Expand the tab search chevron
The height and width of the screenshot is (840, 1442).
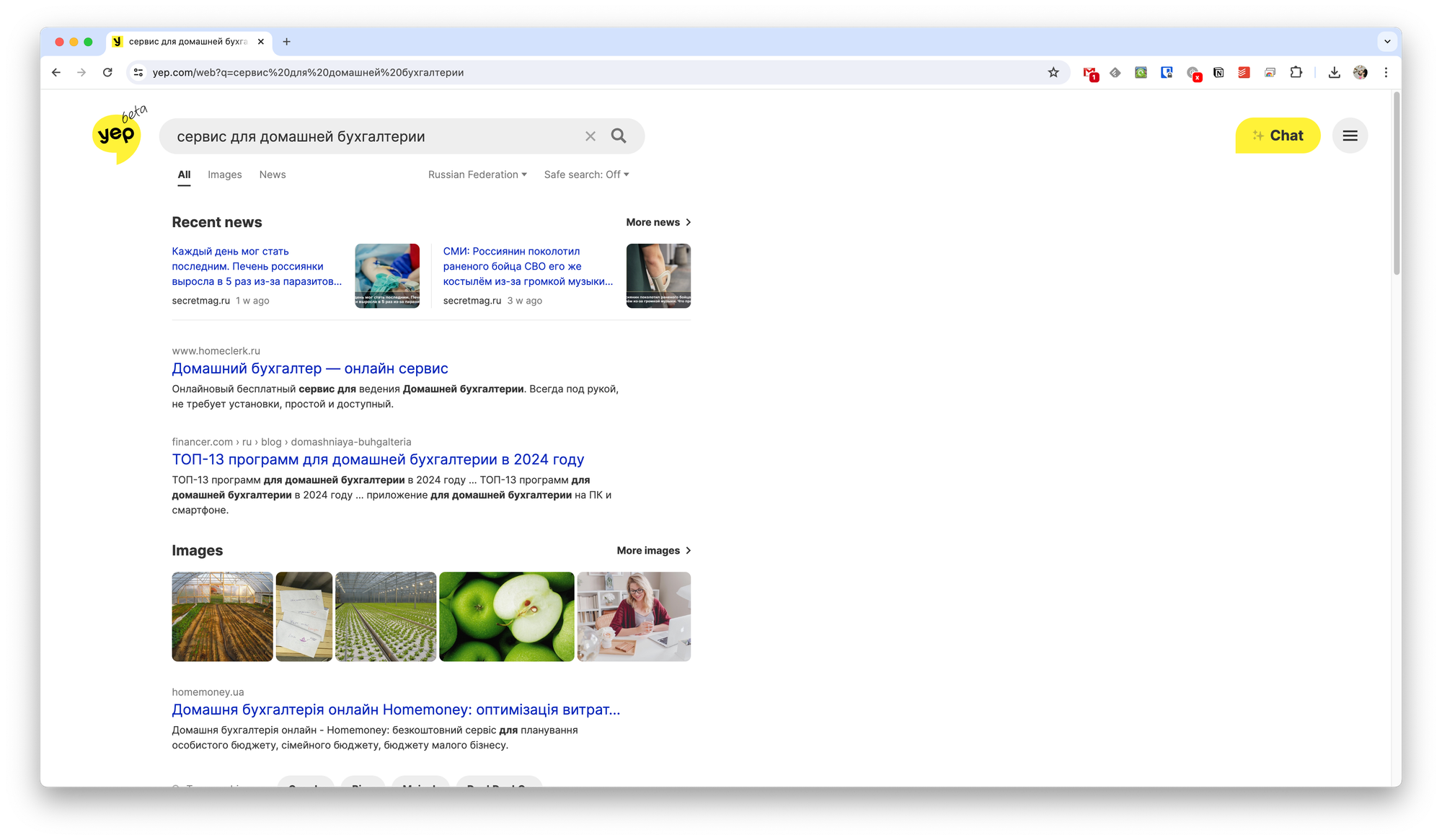(1387, 42)
